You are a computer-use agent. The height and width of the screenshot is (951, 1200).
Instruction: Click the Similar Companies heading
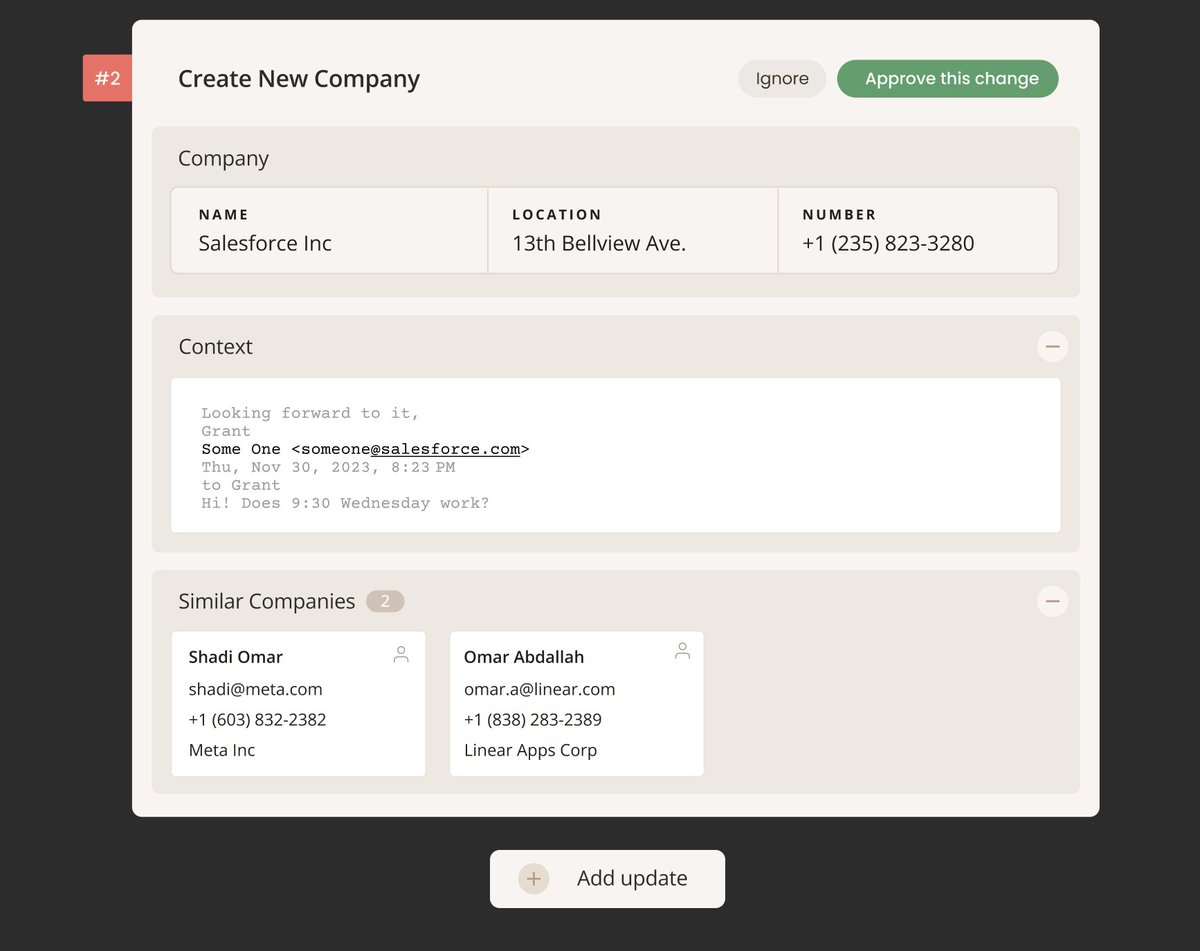[267, 601]
